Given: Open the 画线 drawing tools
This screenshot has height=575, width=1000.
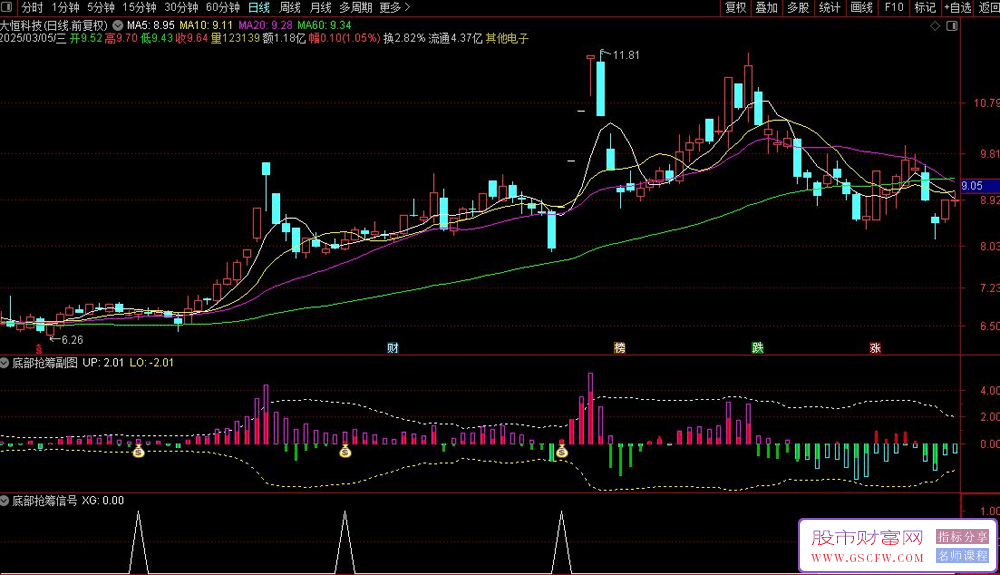Looking at the screenshot, I should 861,8.
